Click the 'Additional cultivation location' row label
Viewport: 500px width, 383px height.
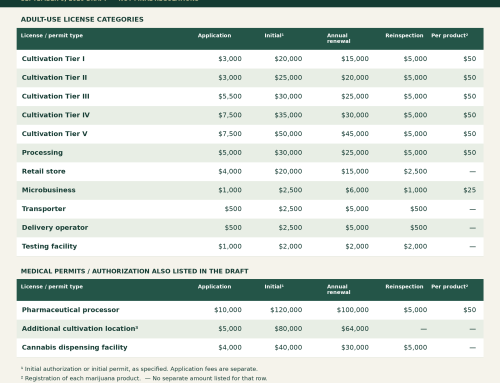(x=80, y=329)
